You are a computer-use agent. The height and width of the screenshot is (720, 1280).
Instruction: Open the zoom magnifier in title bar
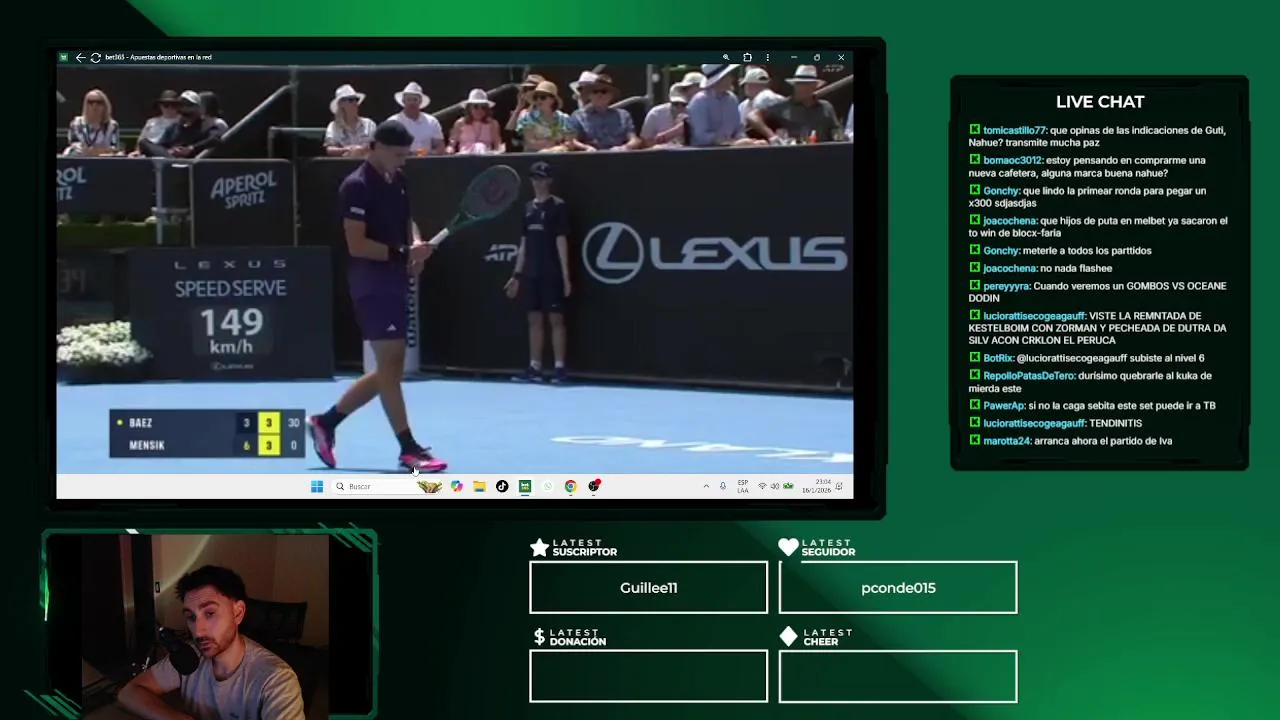coord(726,57)
